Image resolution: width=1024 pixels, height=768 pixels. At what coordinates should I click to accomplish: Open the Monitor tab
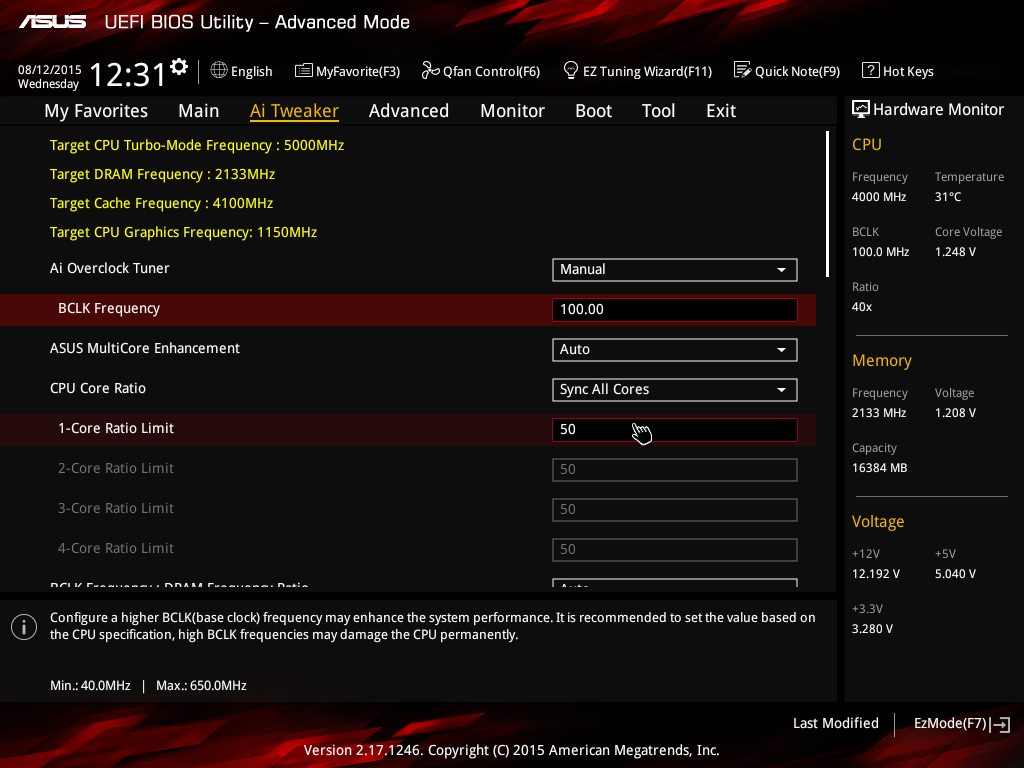(x=513, y=111)
